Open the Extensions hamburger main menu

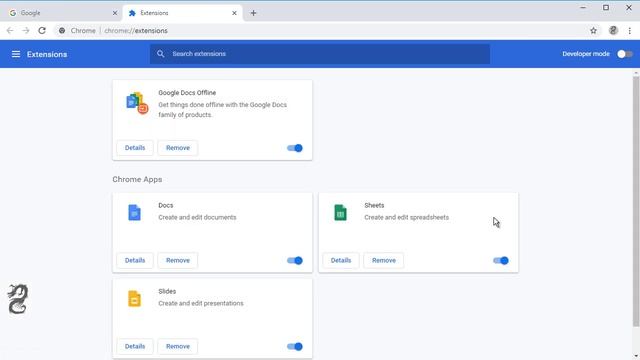(16, 54)
